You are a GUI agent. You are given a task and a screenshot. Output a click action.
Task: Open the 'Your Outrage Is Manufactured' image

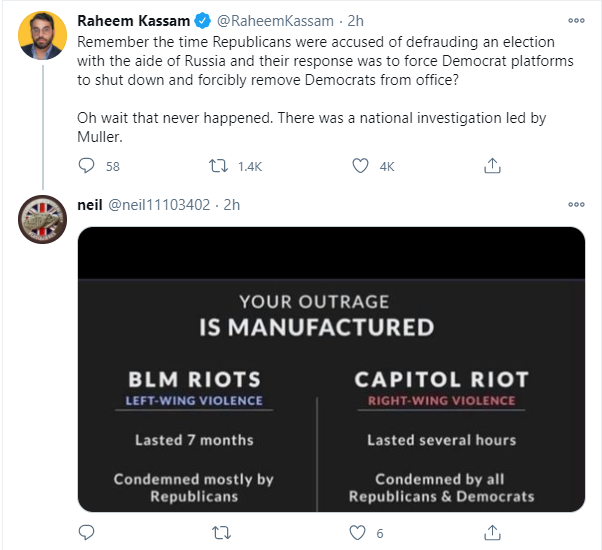tap(331, 368)
